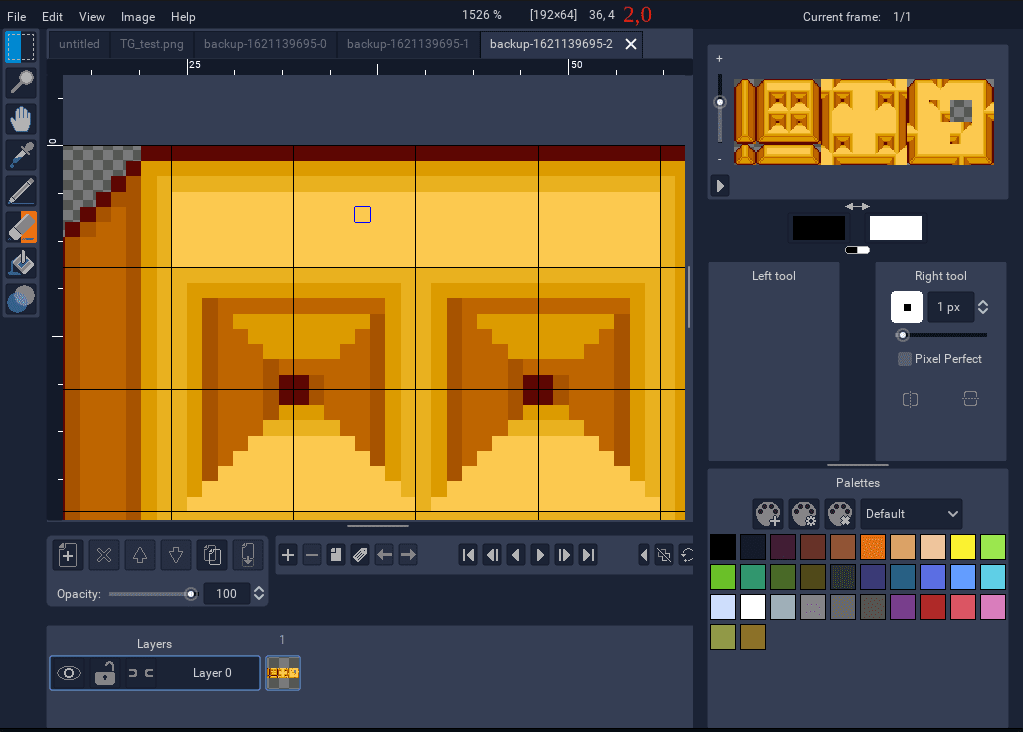Image resolution: width=1023 pixels, height=732 pixels.
Task: Select the Pan hand tool
Action: point(21,119)
